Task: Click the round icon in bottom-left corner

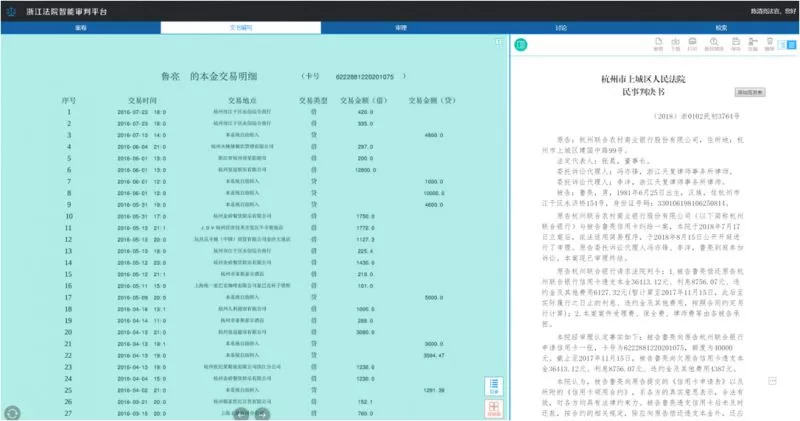Action: pos(12,413)
